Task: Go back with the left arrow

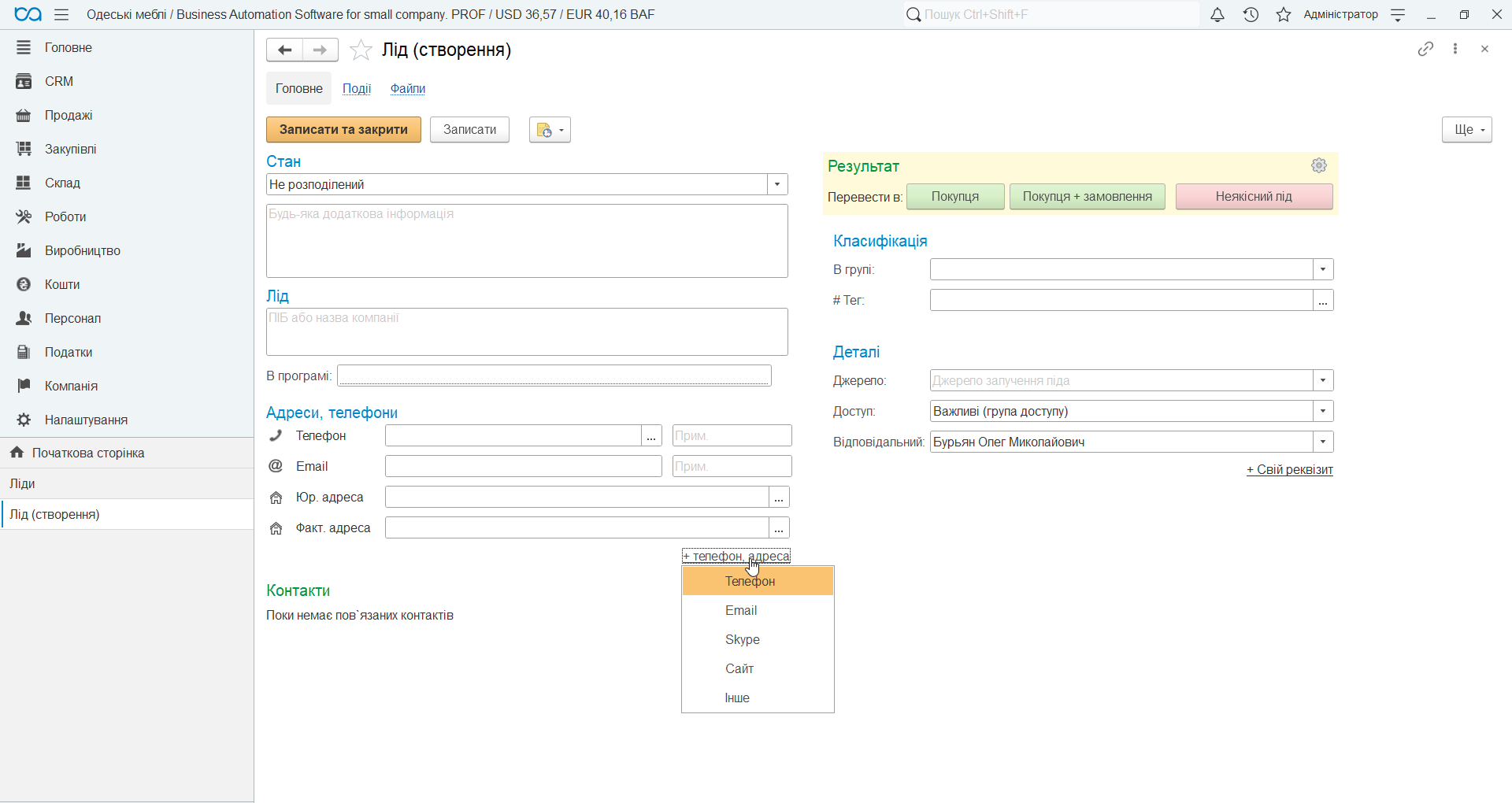Action: [x=284, y=50]
